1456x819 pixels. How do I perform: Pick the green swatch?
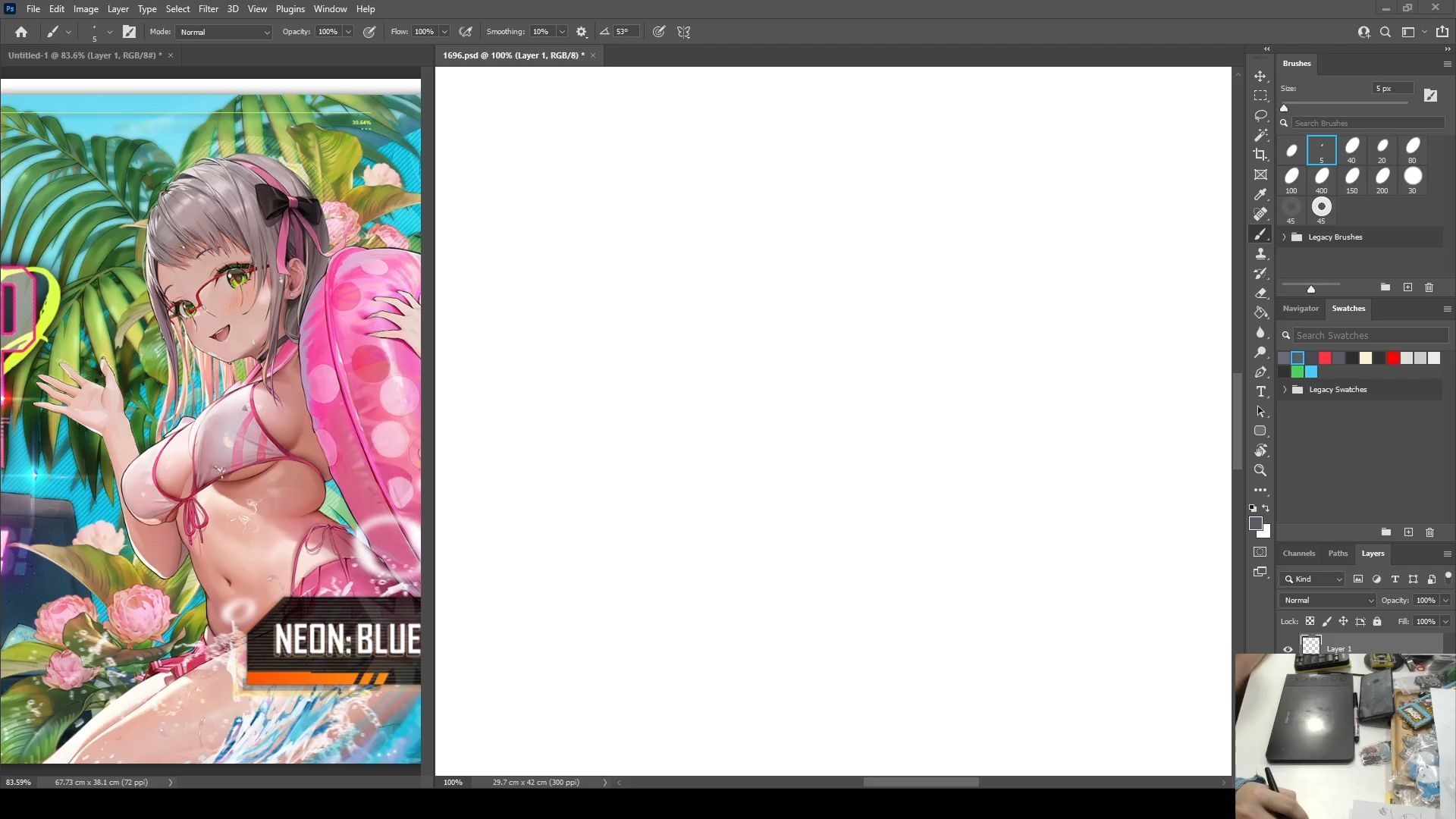(x=1298, y=372)
